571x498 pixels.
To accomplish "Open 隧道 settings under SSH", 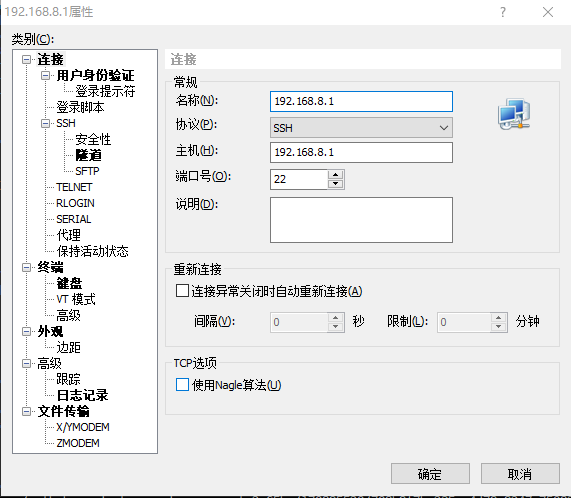I will click(x=88, y=155).
